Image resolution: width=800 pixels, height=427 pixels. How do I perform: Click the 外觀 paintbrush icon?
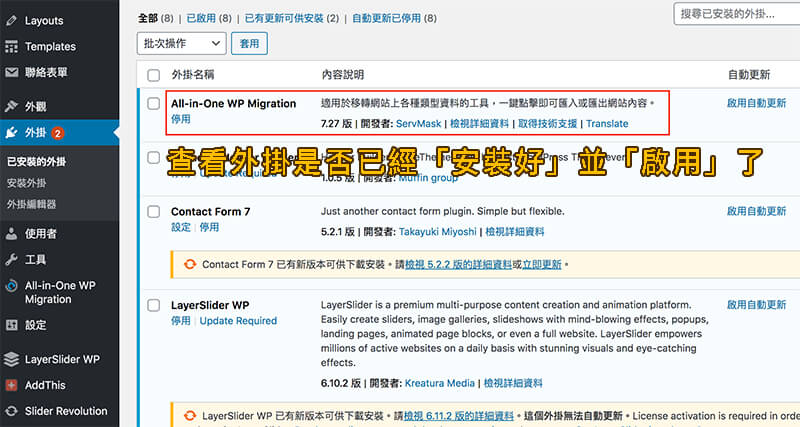click(11, 106)
